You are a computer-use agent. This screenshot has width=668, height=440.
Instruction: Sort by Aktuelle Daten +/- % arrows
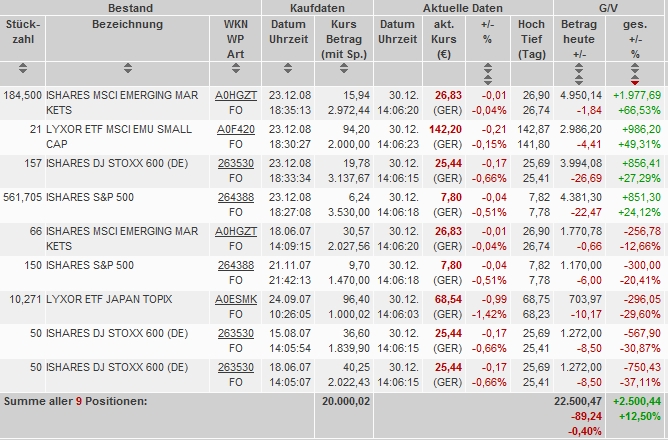[487, 70]
